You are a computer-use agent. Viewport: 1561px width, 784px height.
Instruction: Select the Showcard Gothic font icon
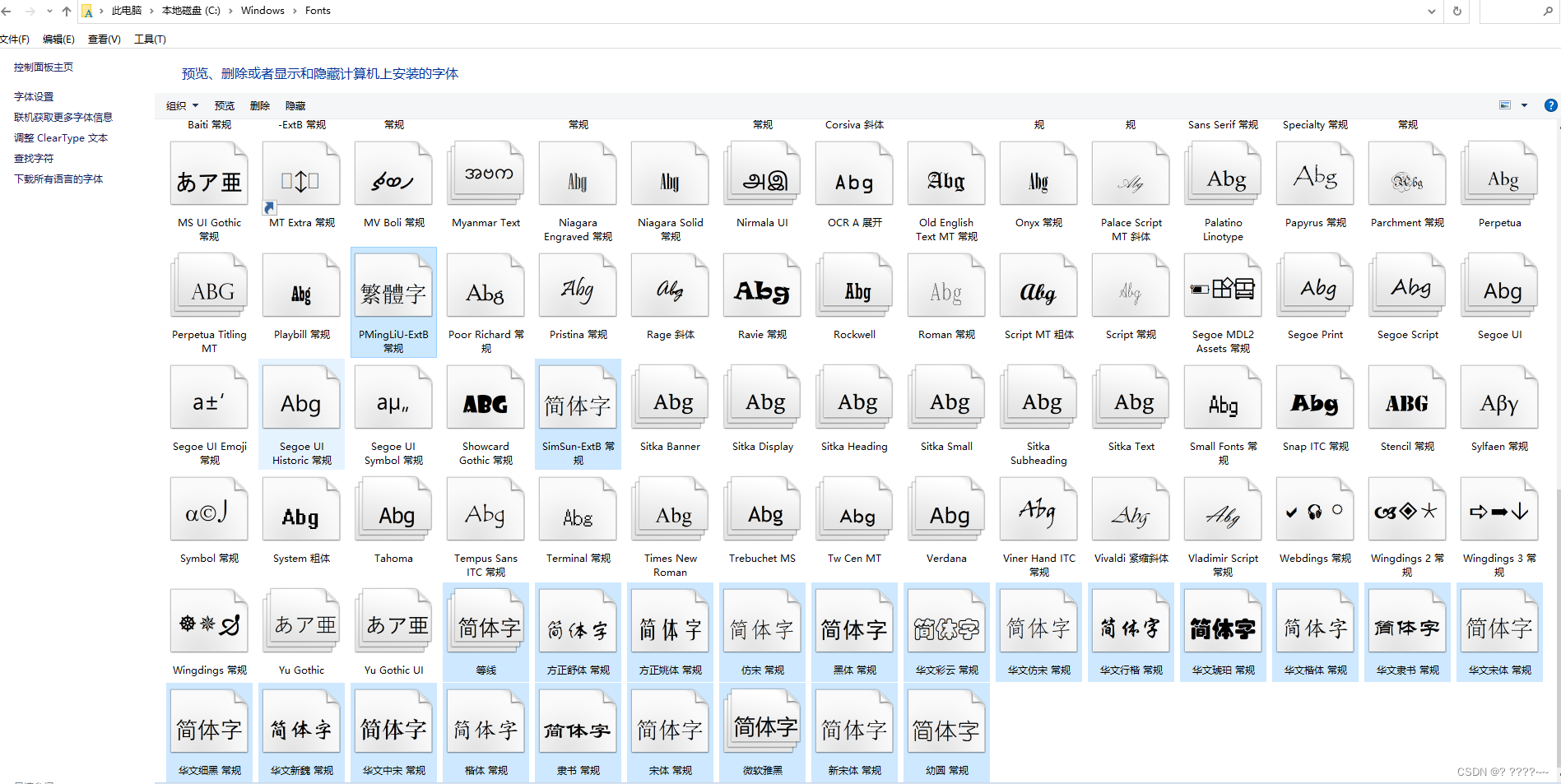click(x=485, y=398)
